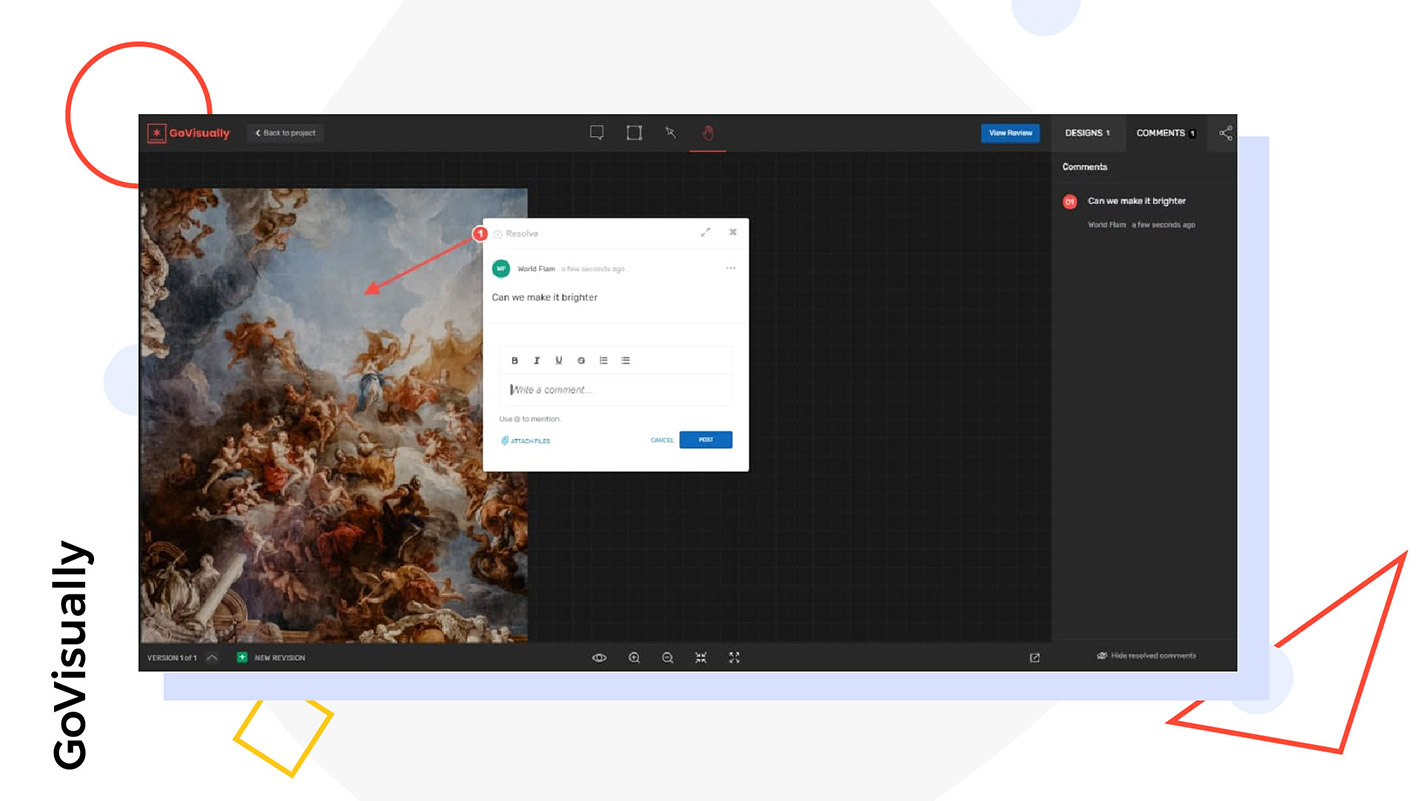The height and width of the screenshot is (801, 1422).
Task: Click the View Review button
Action: pyautogui.click(x=1011, y=133)
